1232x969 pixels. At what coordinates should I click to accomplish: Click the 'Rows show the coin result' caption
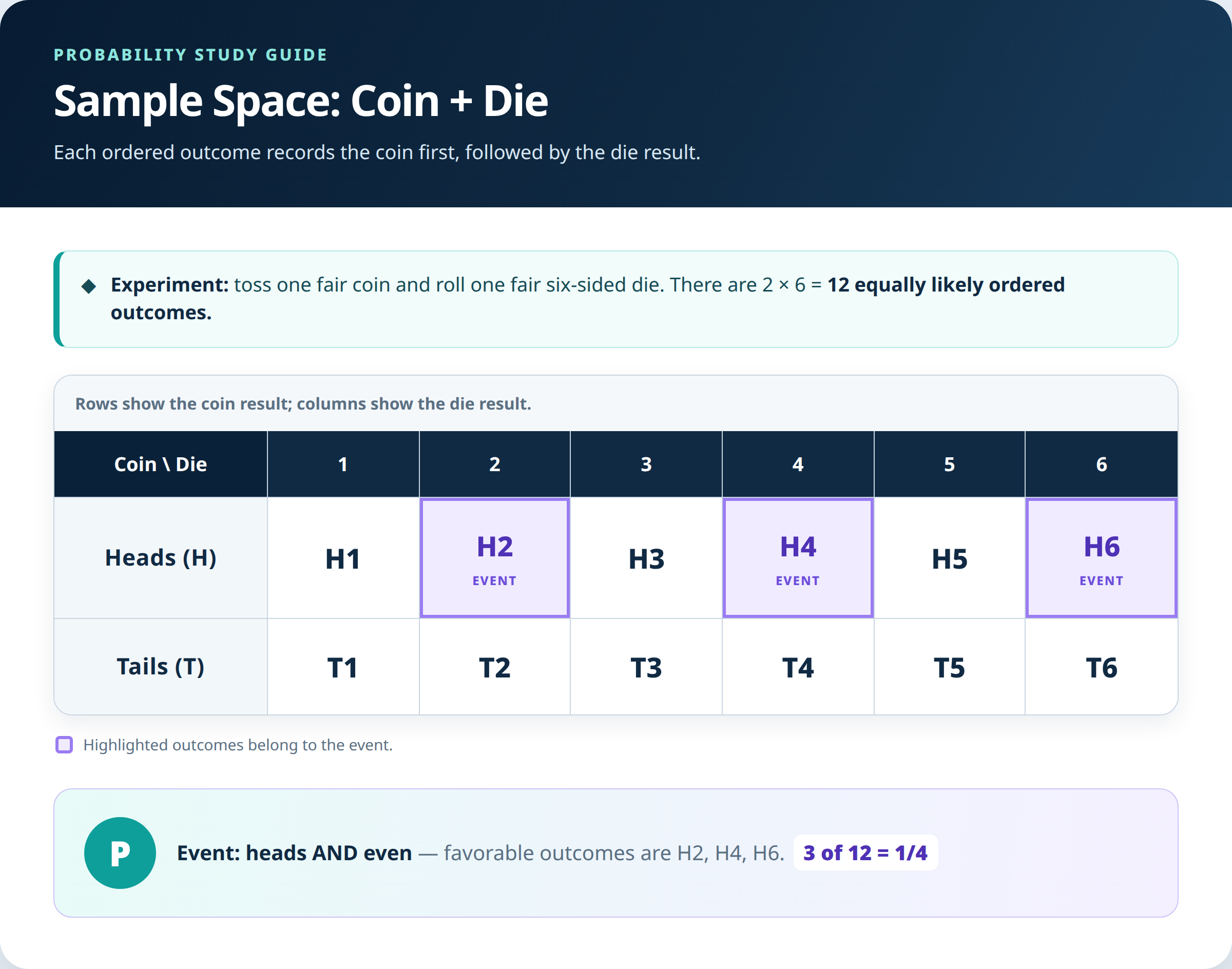pos(303,403)
